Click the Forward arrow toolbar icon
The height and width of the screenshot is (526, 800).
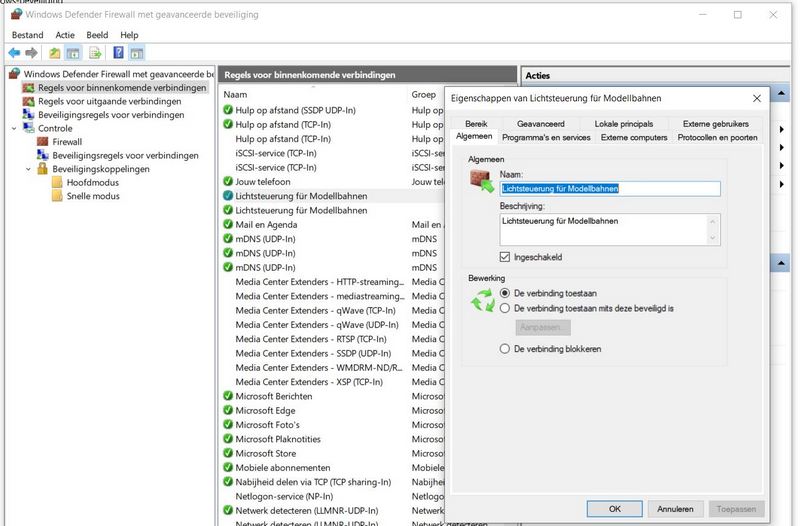pyautogui.click(x=32, y=53)
